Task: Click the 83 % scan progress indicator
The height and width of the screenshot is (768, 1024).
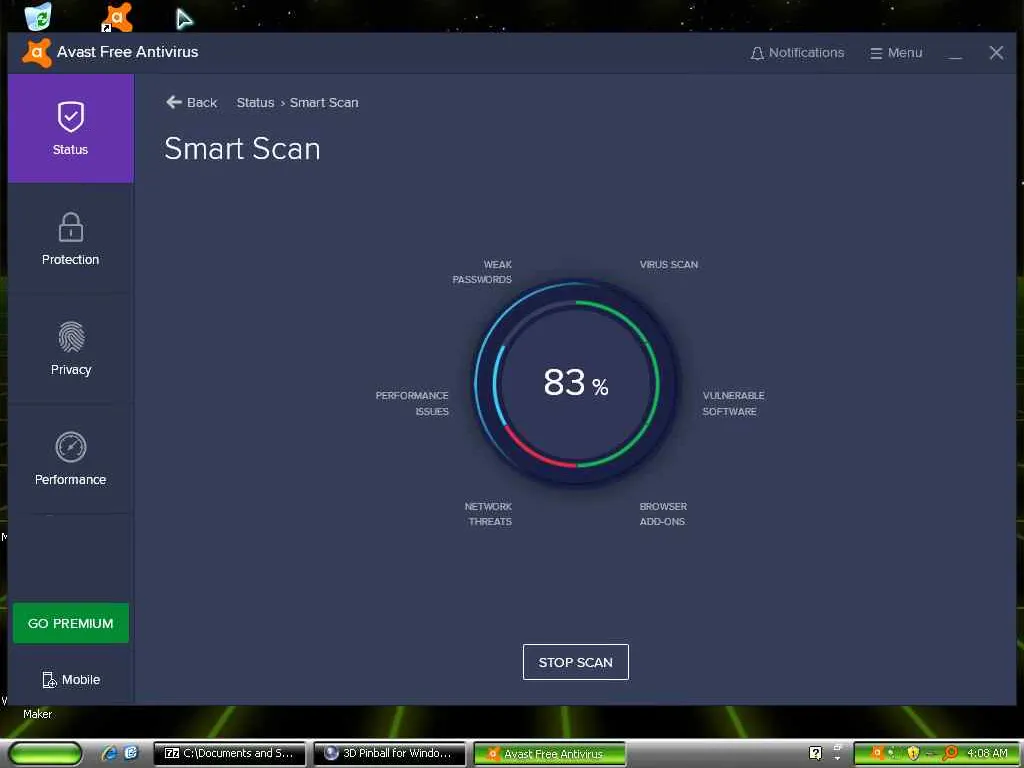Action: 575,383
